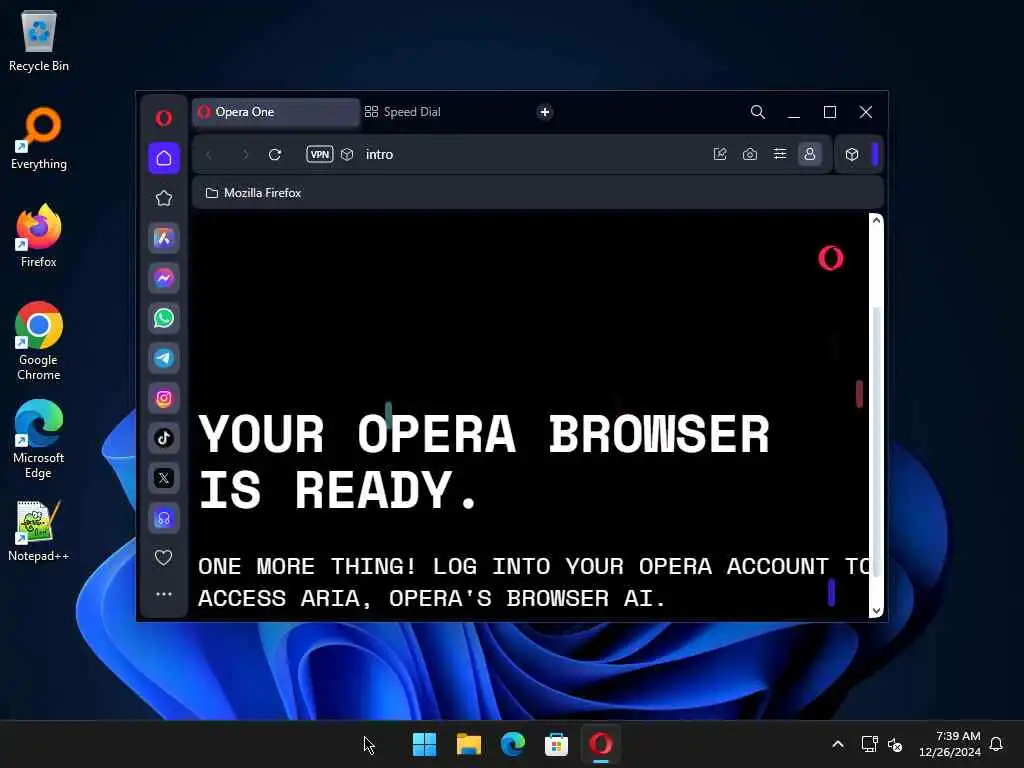Open the muted volume tray icon
Image resolution: width=1024 pixels, height=768 pixels.
coord(895,744)
